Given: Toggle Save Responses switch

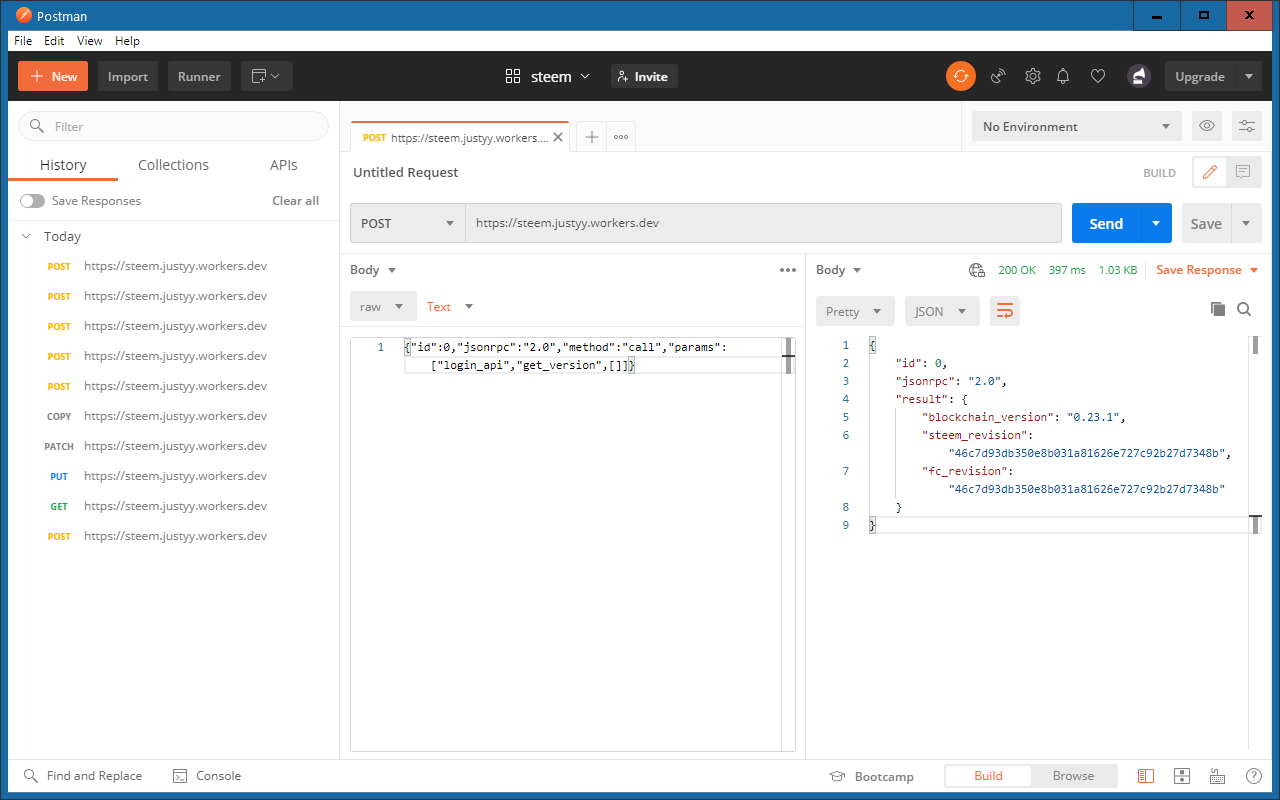Looking at the screenshot, I should [33, 201].
